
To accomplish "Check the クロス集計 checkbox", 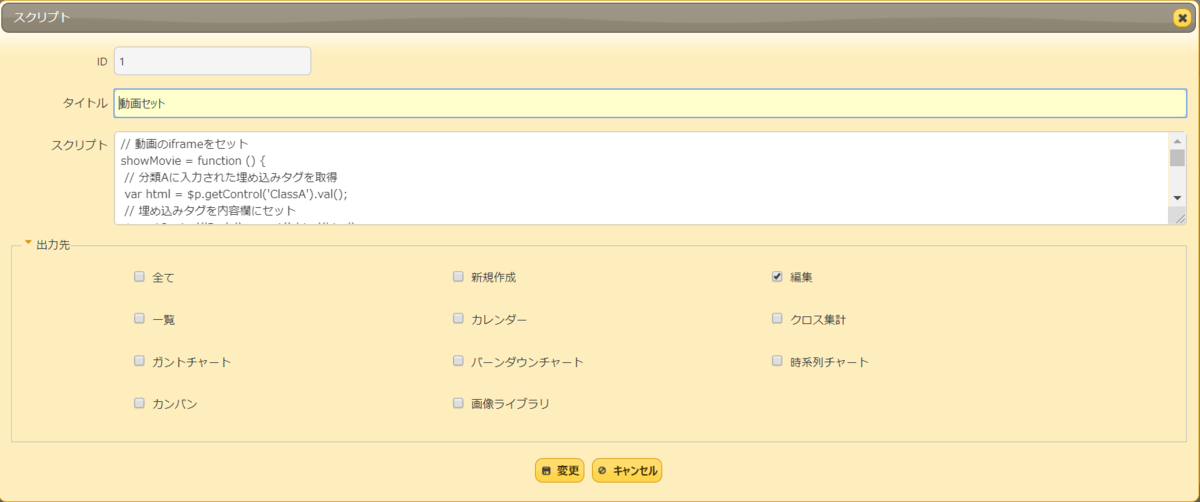I will point(777,319).
